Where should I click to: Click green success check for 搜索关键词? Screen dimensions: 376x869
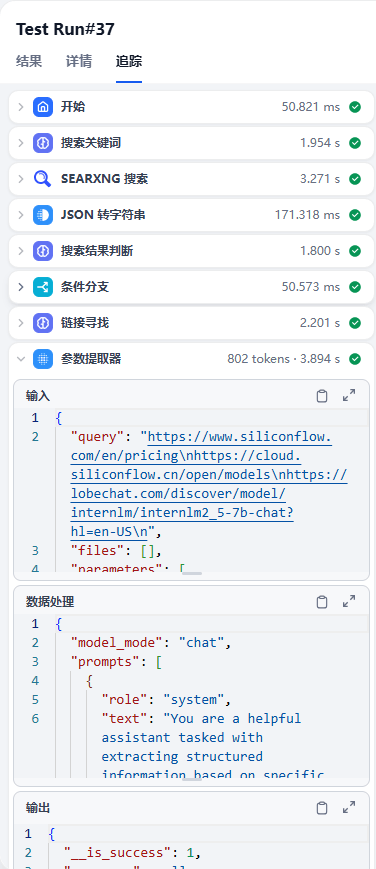[355, 143]
